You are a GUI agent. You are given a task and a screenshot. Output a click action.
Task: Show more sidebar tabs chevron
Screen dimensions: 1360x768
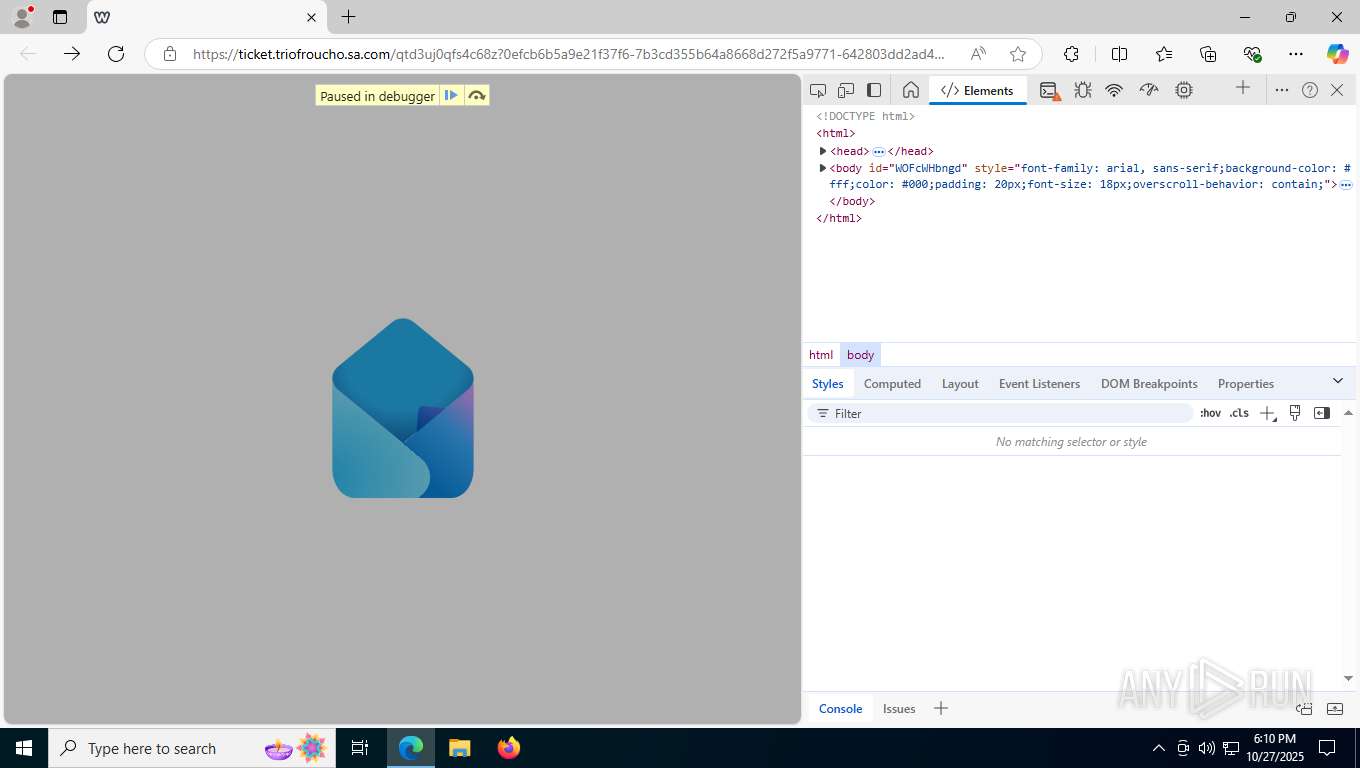click(1338, 381)
